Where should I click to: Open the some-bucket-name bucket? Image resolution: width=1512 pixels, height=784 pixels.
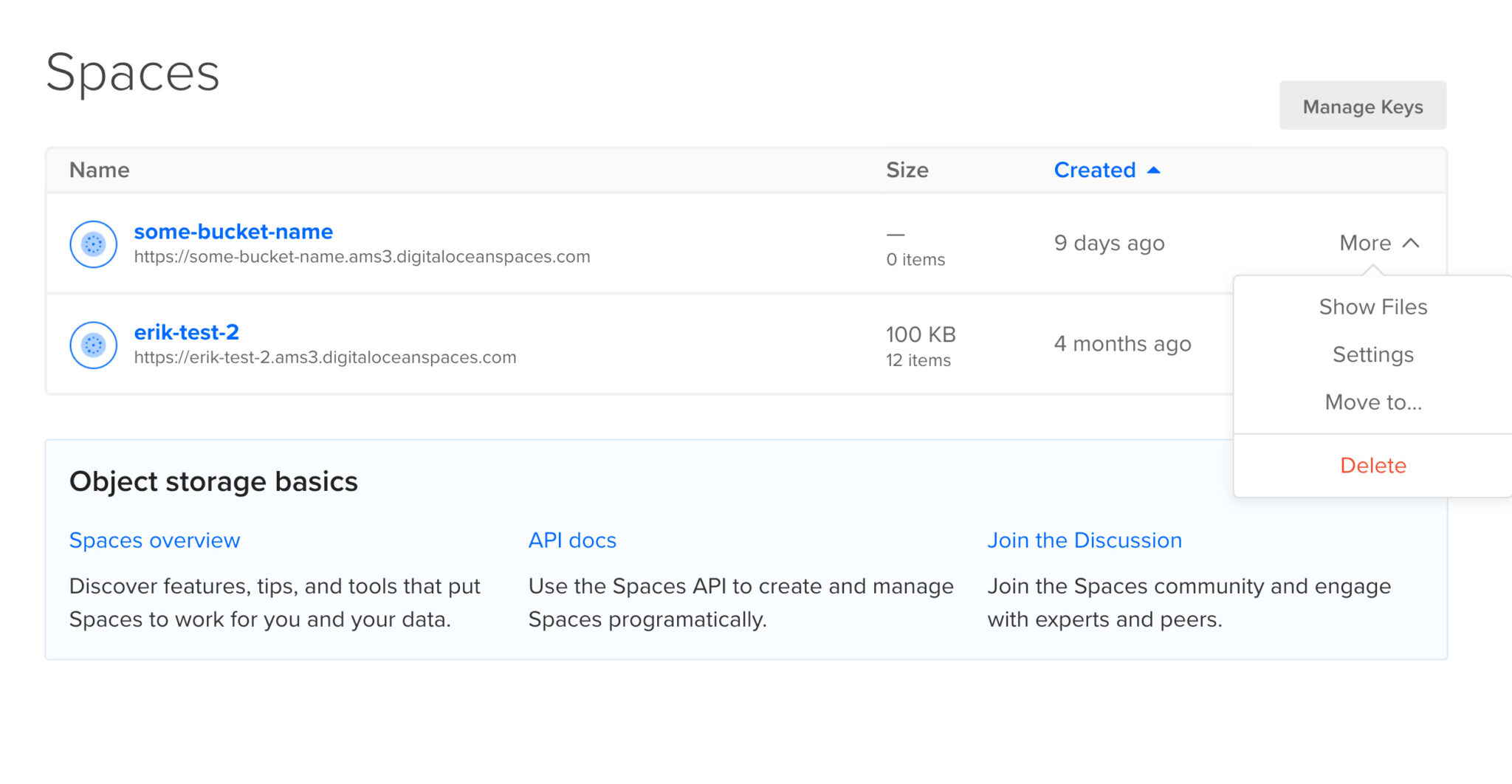[x=233, y=231]
